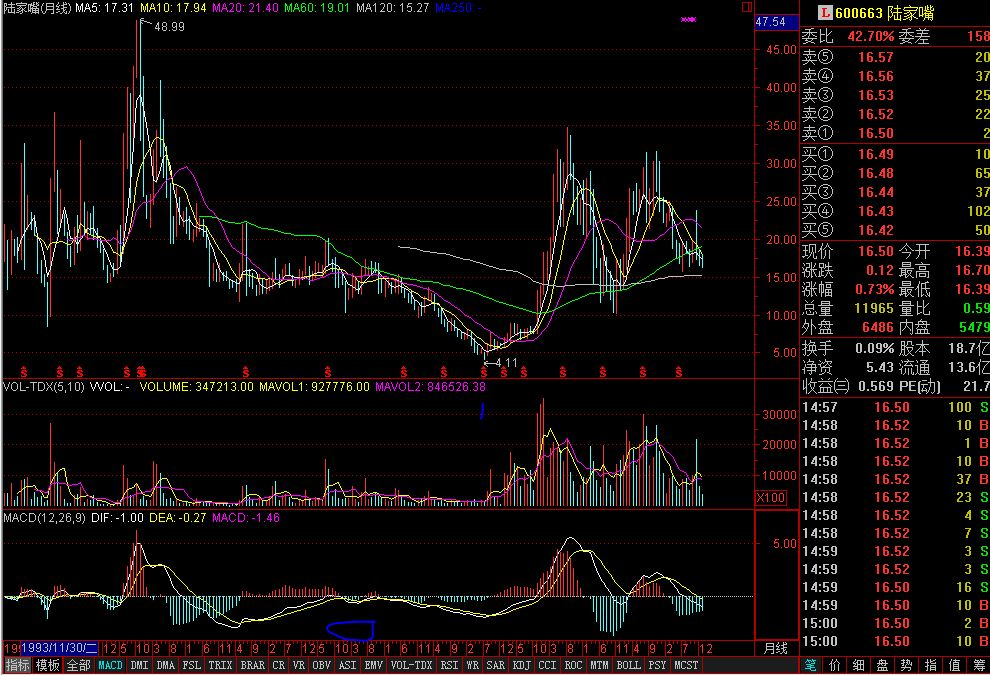Click the blue mark in volume panel
The width and height of the screenshot is (990, 675).
pyautogui.click(x=483, y=410)
